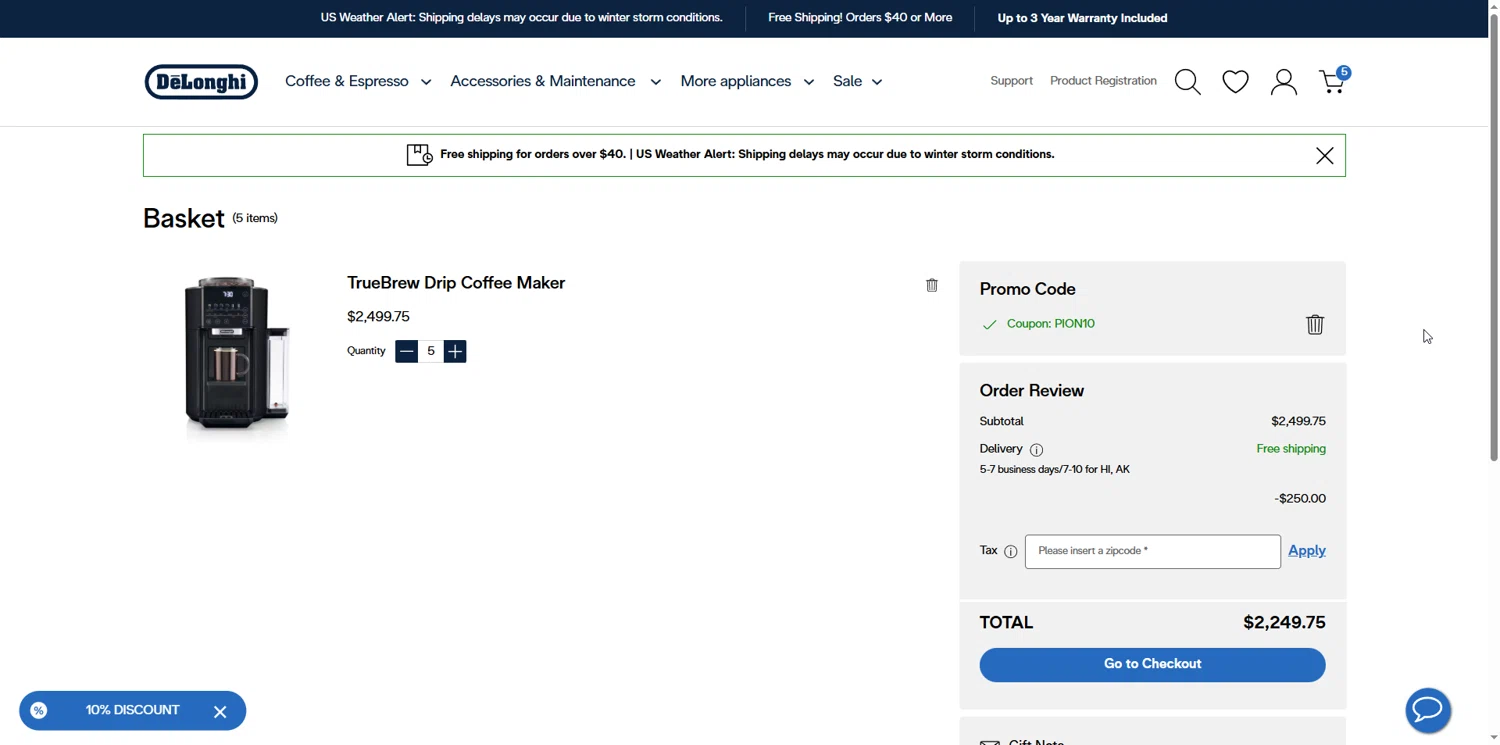Open the account profile icon

coord(1283,82)
